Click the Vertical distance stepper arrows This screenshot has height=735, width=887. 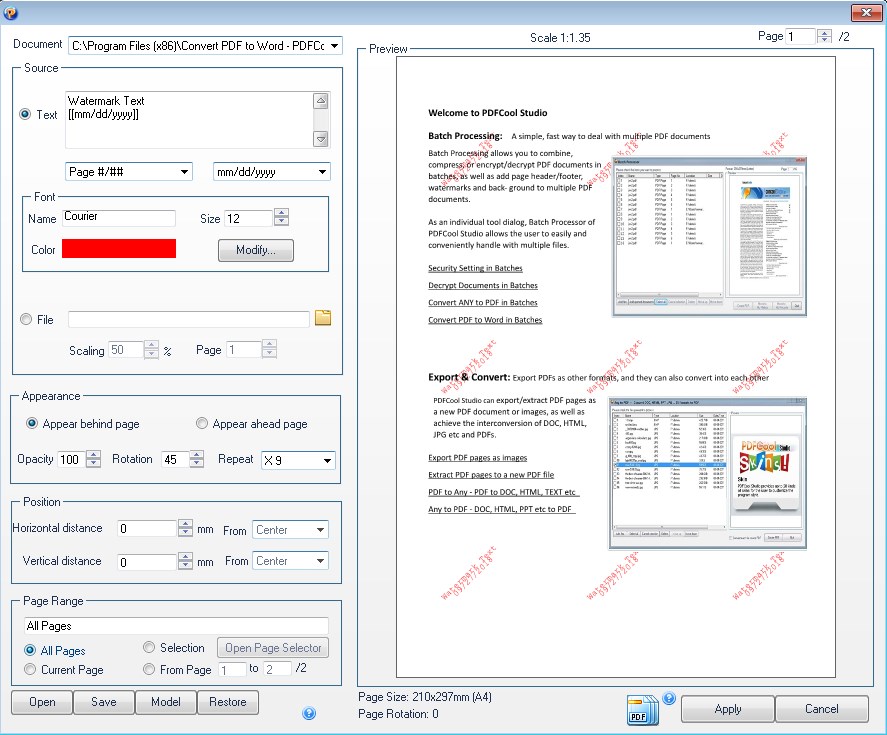click(x=185, y=561)
